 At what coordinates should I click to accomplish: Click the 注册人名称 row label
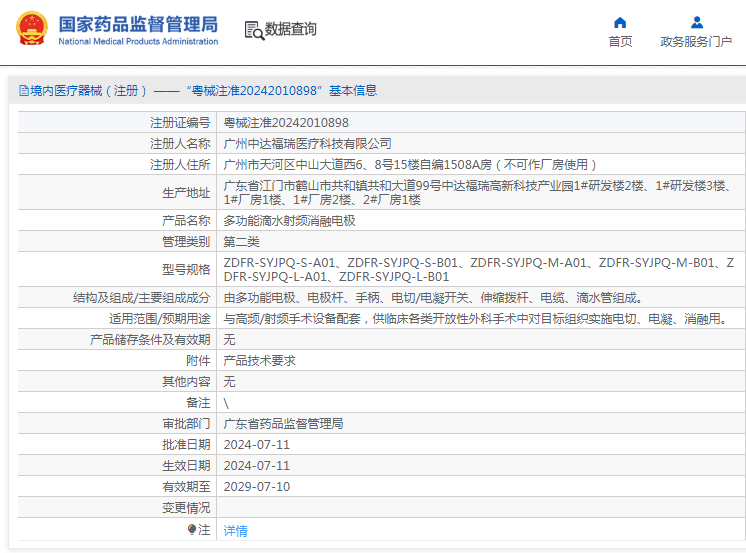pyautogui.click(x=180, y=144)
